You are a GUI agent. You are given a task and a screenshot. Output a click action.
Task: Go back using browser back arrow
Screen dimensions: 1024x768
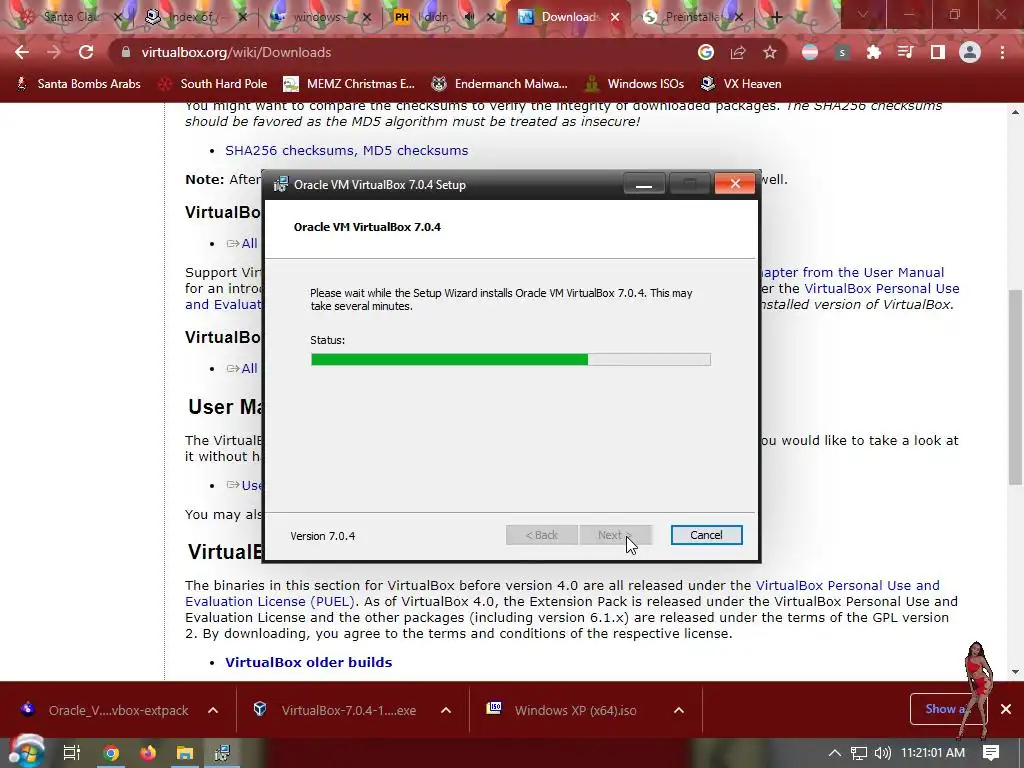22,52
